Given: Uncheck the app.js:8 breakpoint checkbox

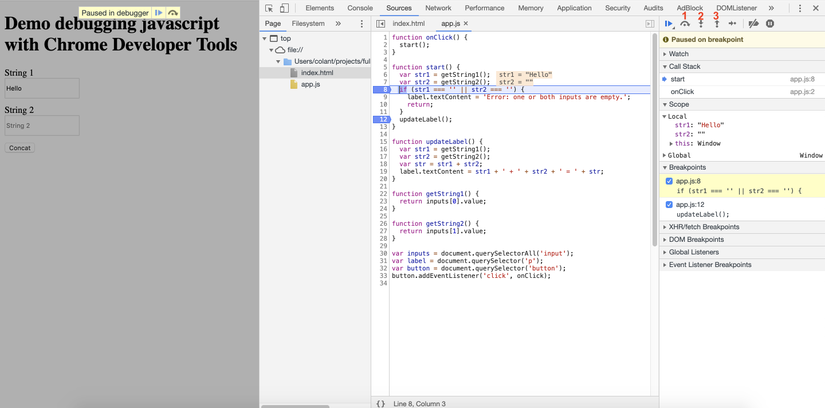Looking at the screenshot, I should [x=669, y=181].
